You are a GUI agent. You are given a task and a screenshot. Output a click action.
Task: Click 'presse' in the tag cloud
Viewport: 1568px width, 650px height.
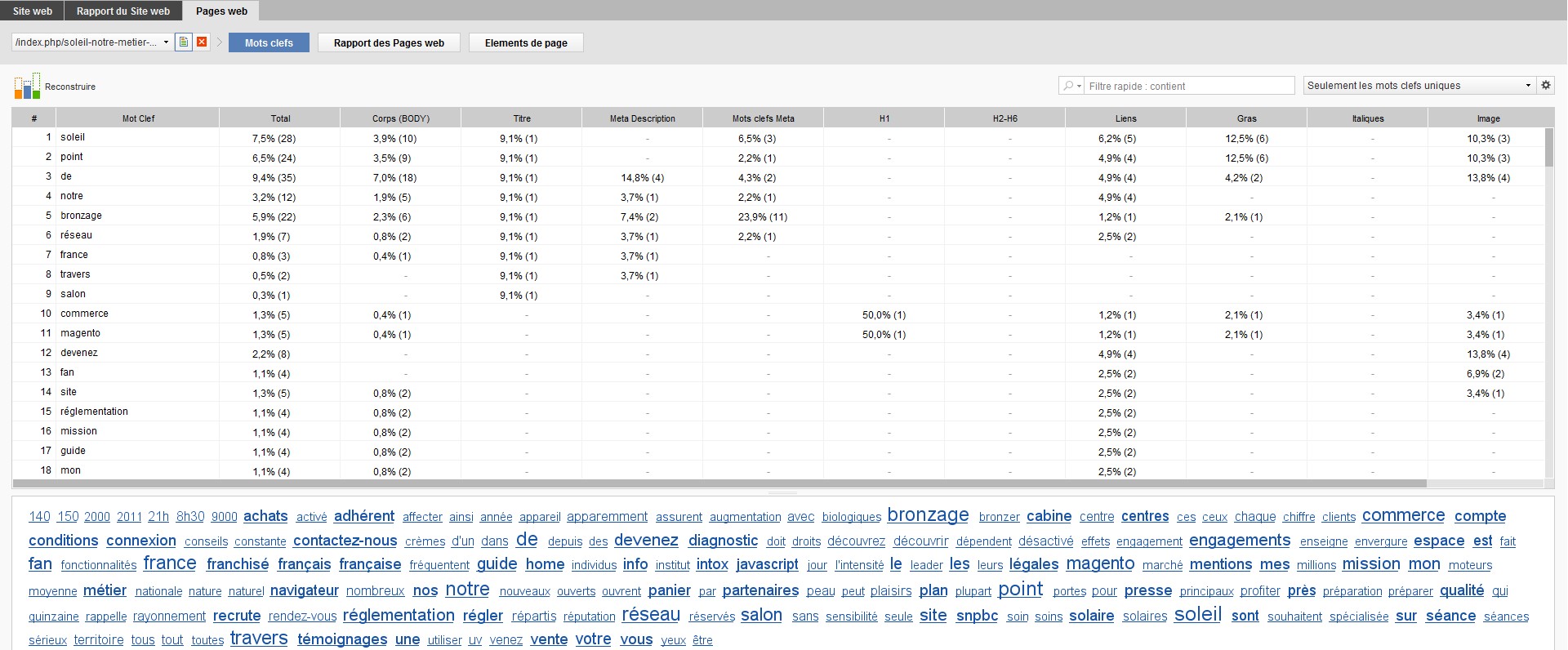click(x=1147, y=590)
